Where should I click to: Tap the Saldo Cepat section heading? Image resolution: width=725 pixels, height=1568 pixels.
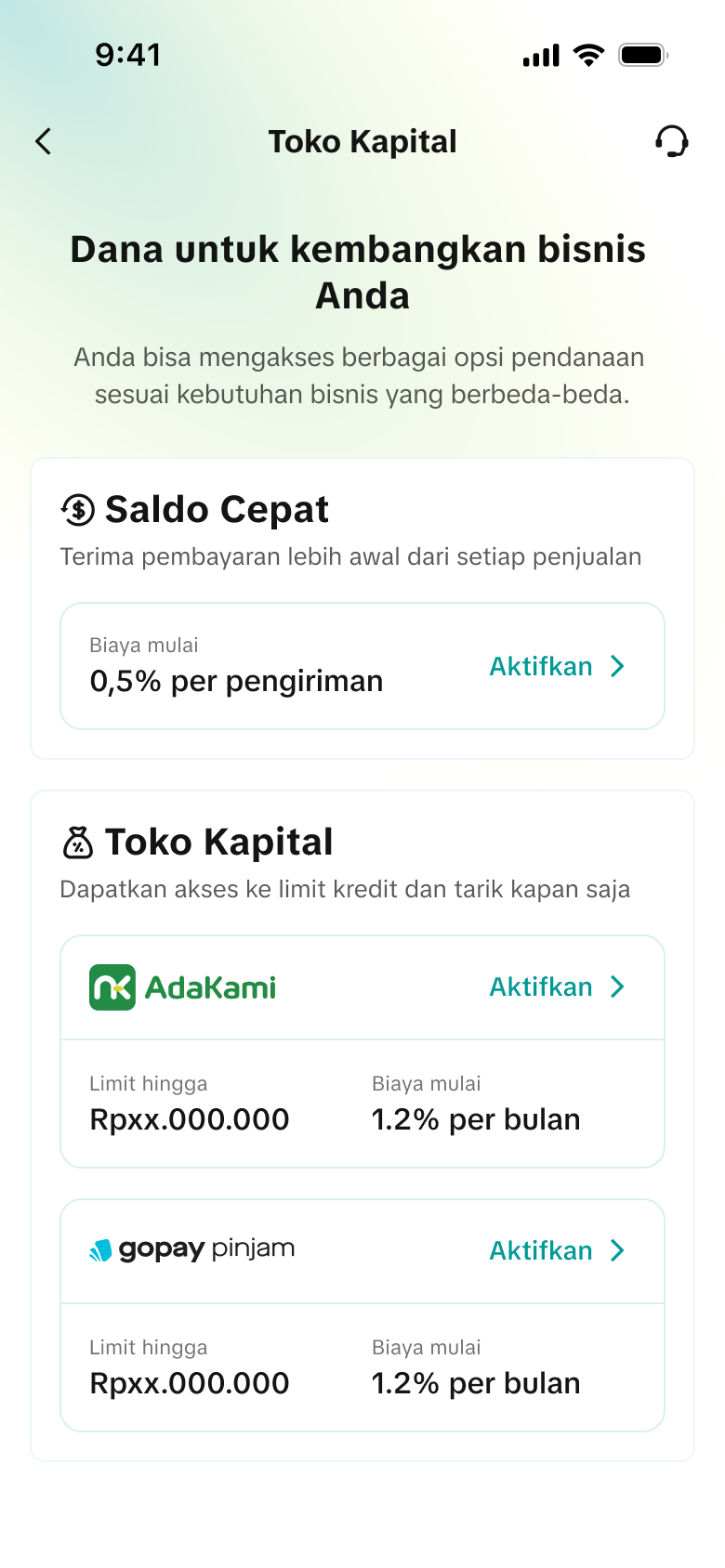[x=217, y=509]
